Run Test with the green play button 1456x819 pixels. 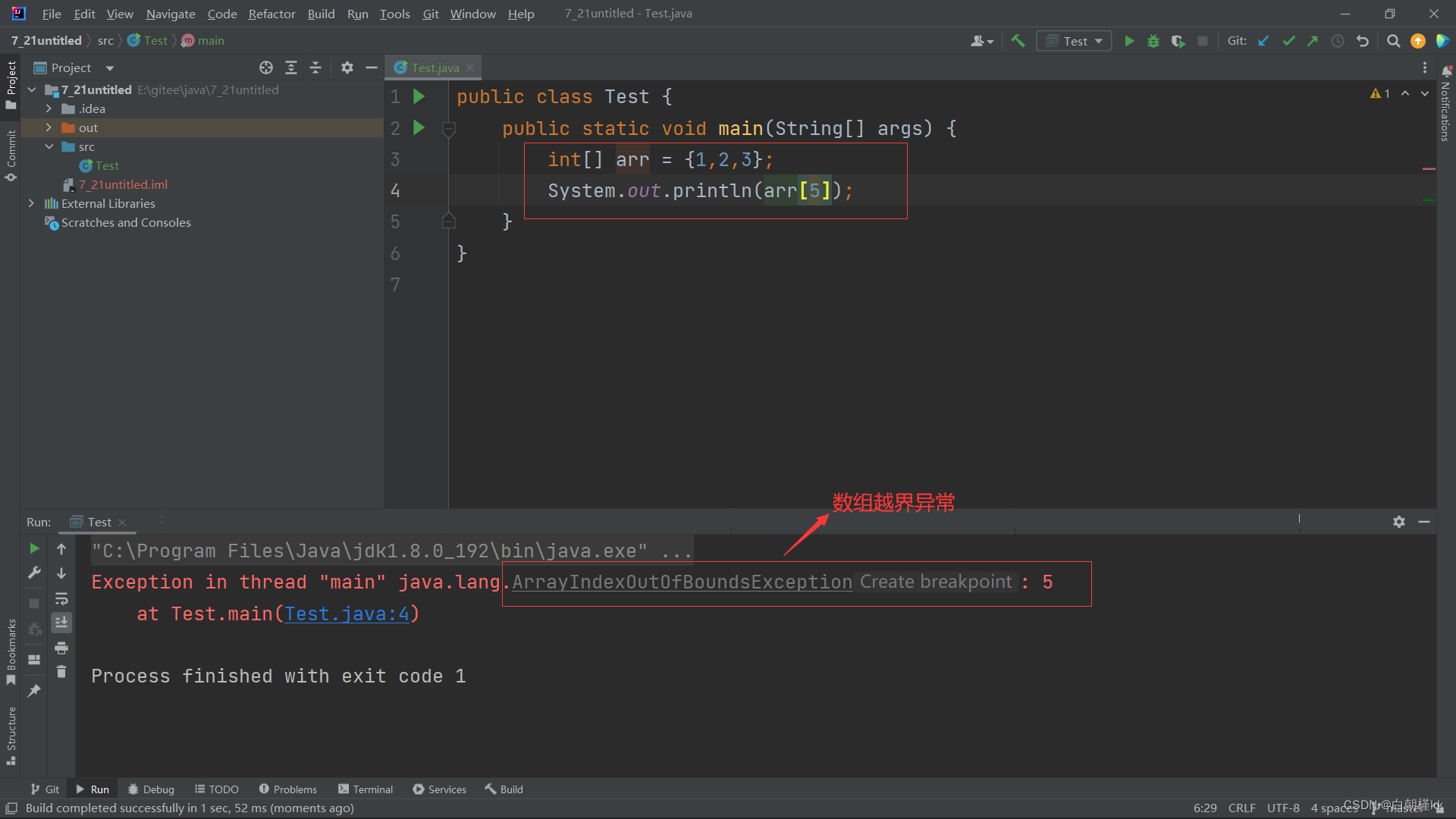[1129, 41]
